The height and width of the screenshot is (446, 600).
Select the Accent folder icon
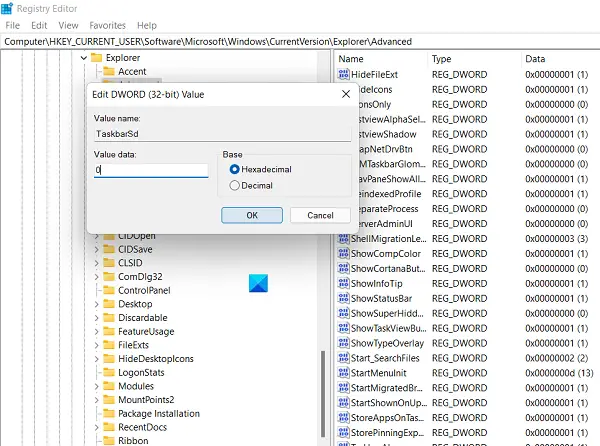pyautogui.click(x=109, y=71)
